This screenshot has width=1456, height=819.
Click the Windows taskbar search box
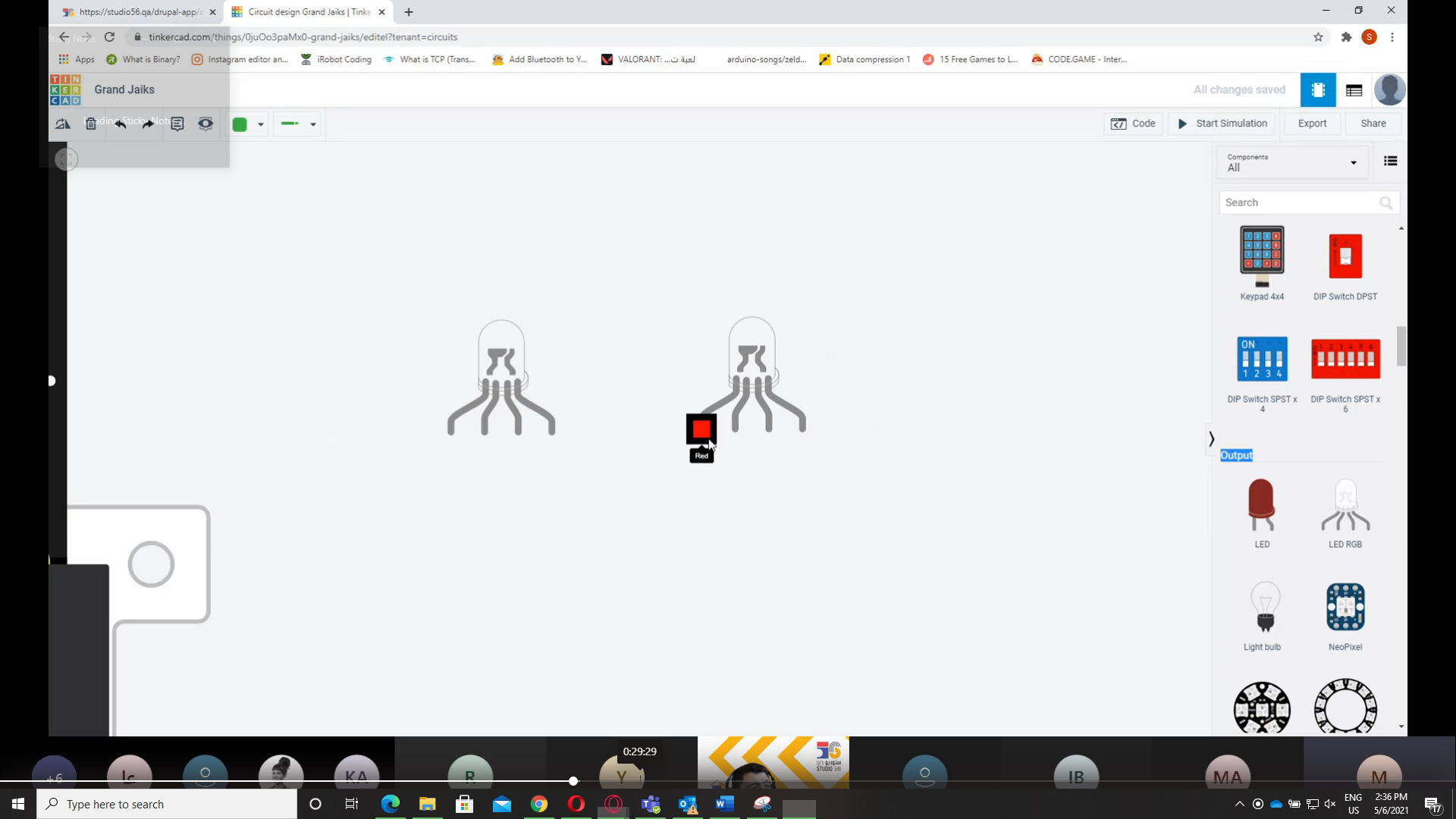167,804
